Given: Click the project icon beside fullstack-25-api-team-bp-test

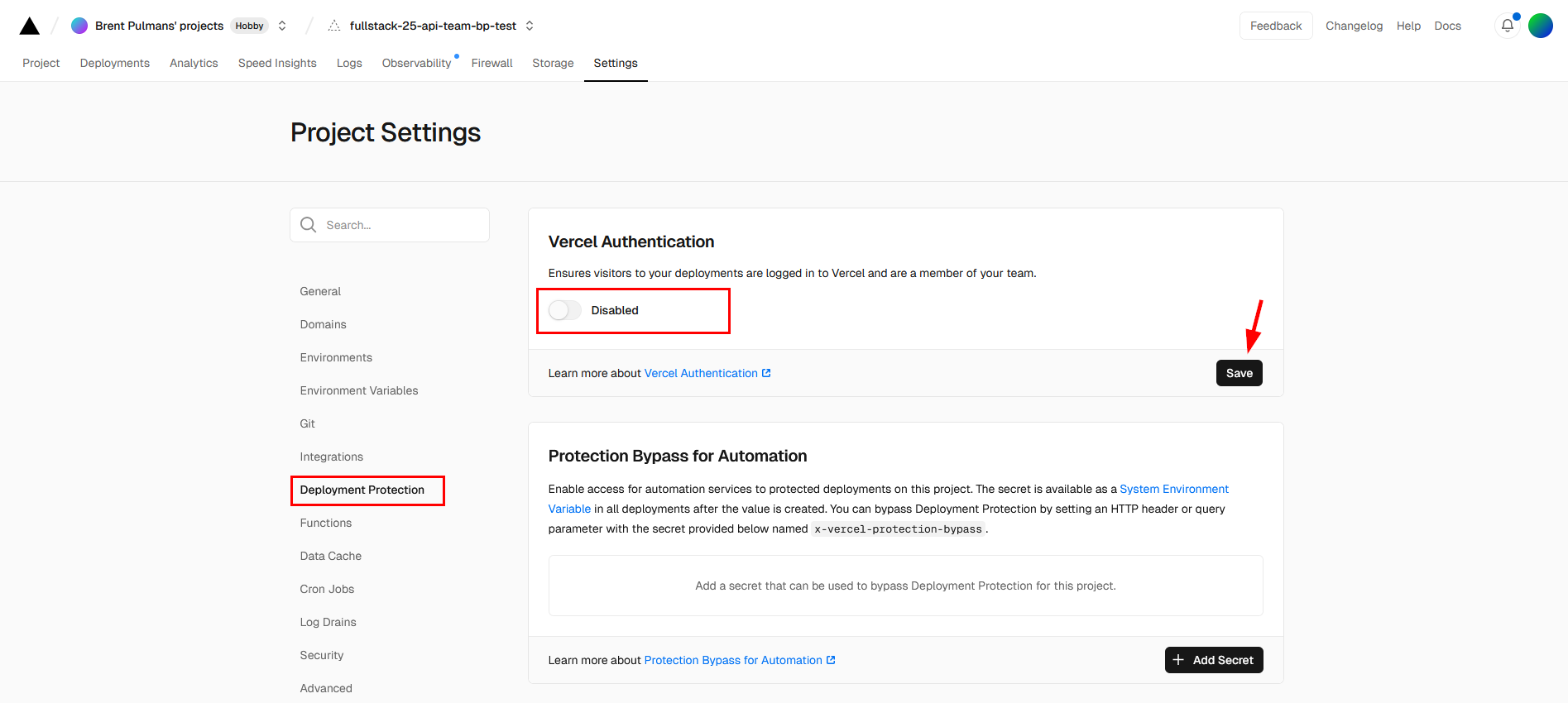Looking at the screenshot, I should click(x=334, y=26).
